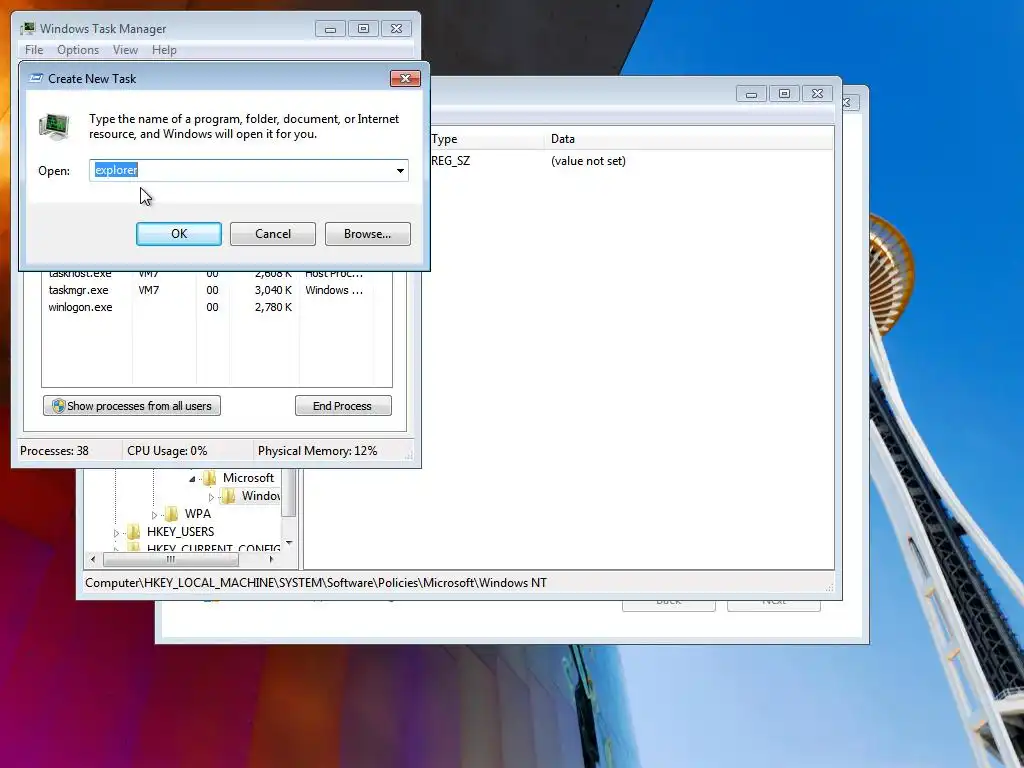
Task: Open the Options menu in Task Manager
Action: tap(78, 50)
